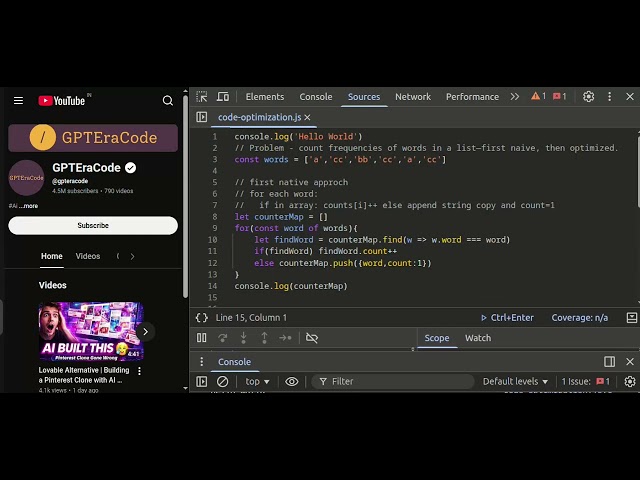Activate the inspect element picker

tap(202, 97)
